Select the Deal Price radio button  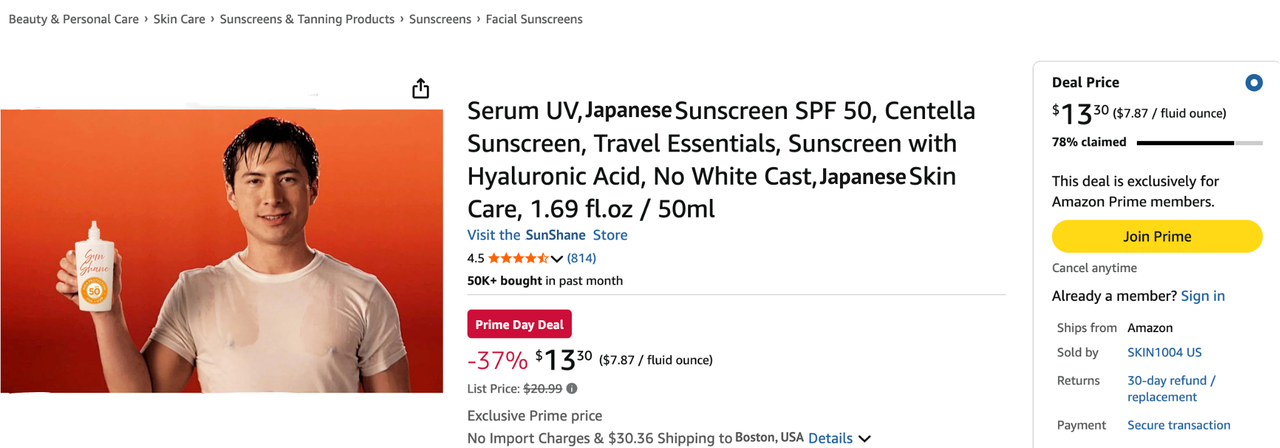(1253, 83)
